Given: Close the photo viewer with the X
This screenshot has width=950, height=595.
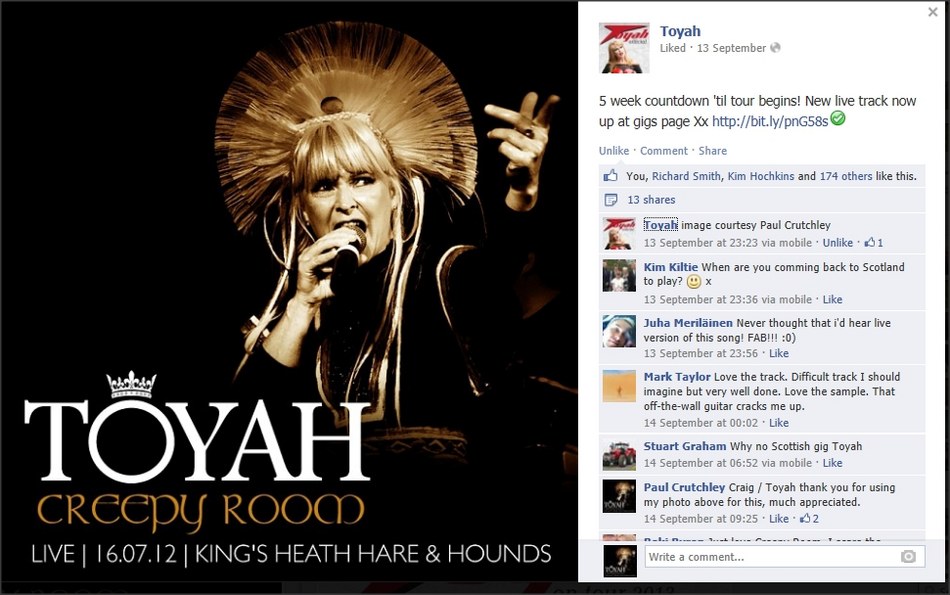Looking at the screenshot, I should coord(932,12).
